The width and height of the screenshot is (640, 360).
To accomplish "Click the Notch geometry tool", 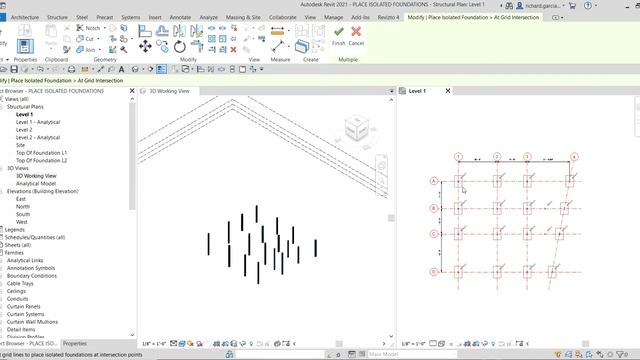I will click(x=89, y=28).
